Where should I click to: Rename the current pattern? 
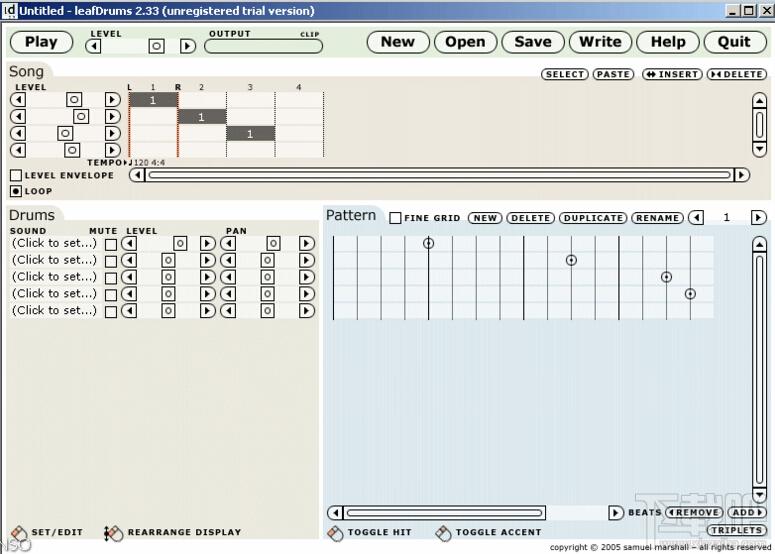(657, 218)
